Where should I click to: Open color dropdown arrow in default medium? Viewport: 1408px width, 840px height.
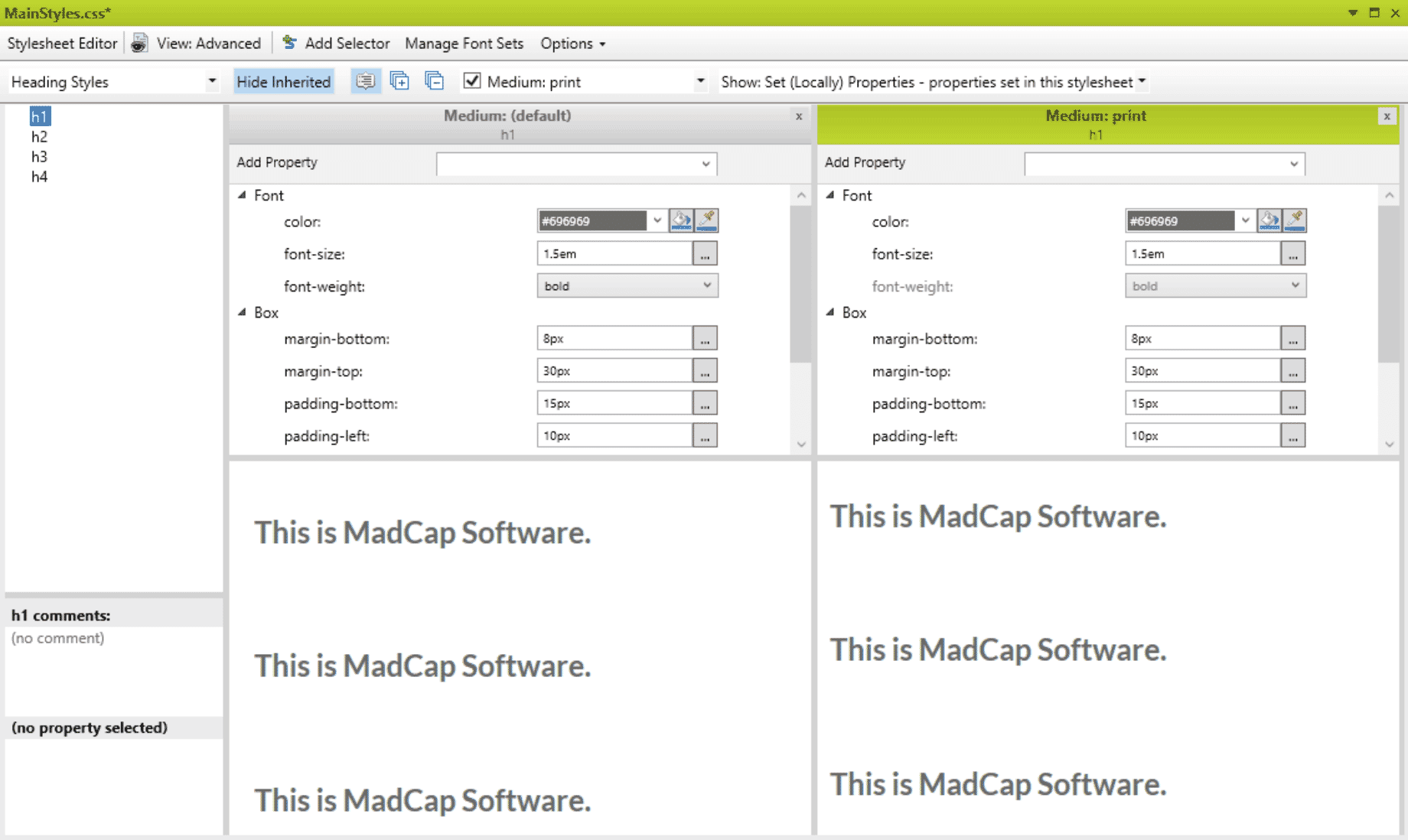[x=657, y=220]
